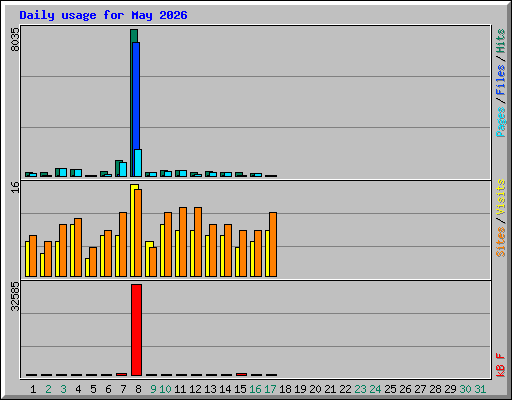Click the 32585 bottom axis value

(x=15, y=296)
